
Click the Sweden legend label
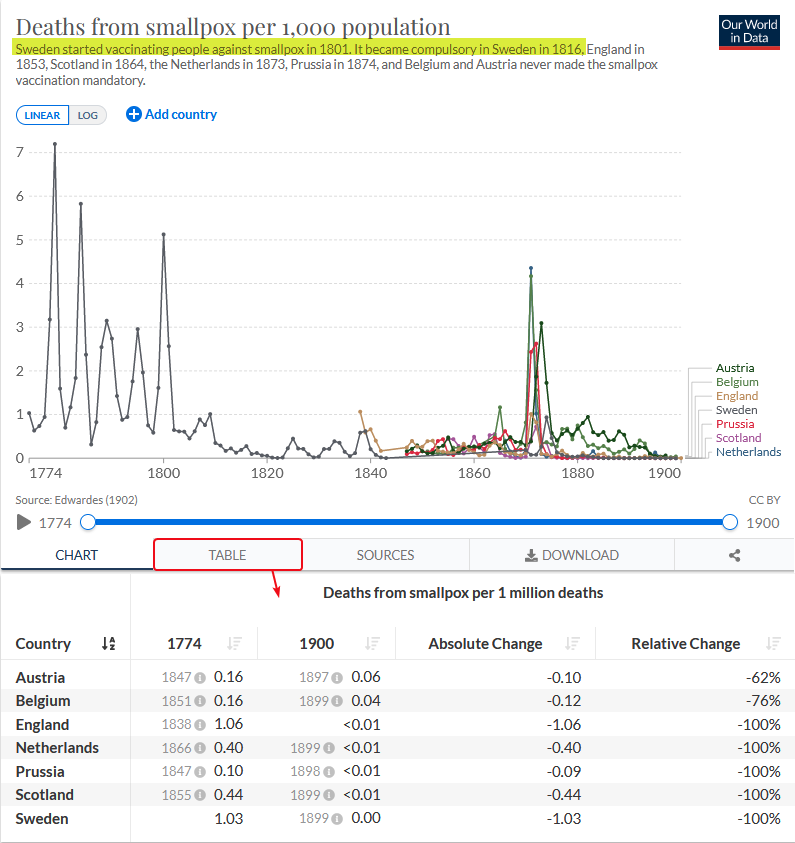click(736, 410)
